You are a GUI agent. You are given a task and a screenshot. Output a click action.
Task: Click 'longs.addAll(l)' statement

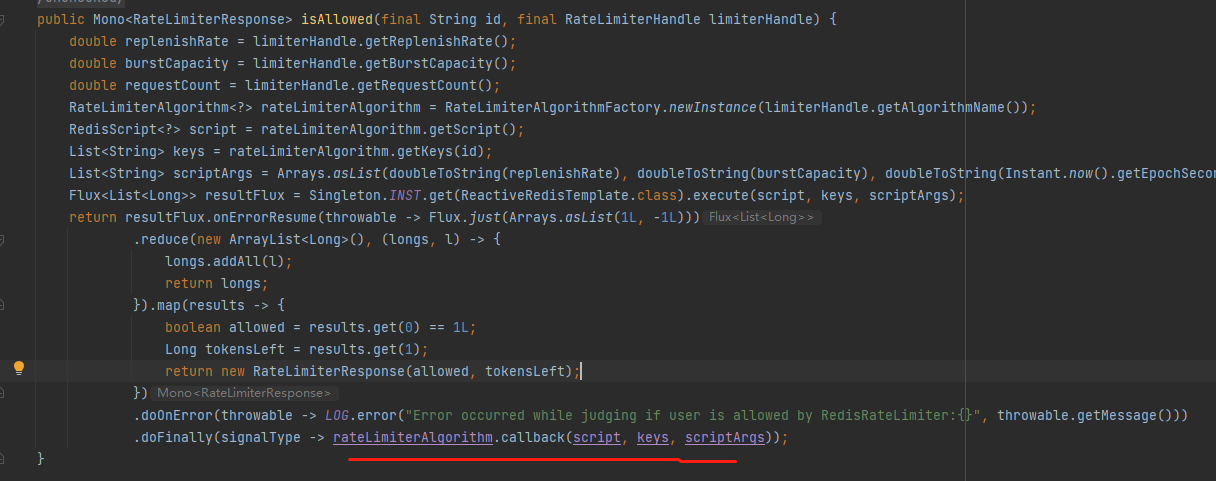coord(229,261)
